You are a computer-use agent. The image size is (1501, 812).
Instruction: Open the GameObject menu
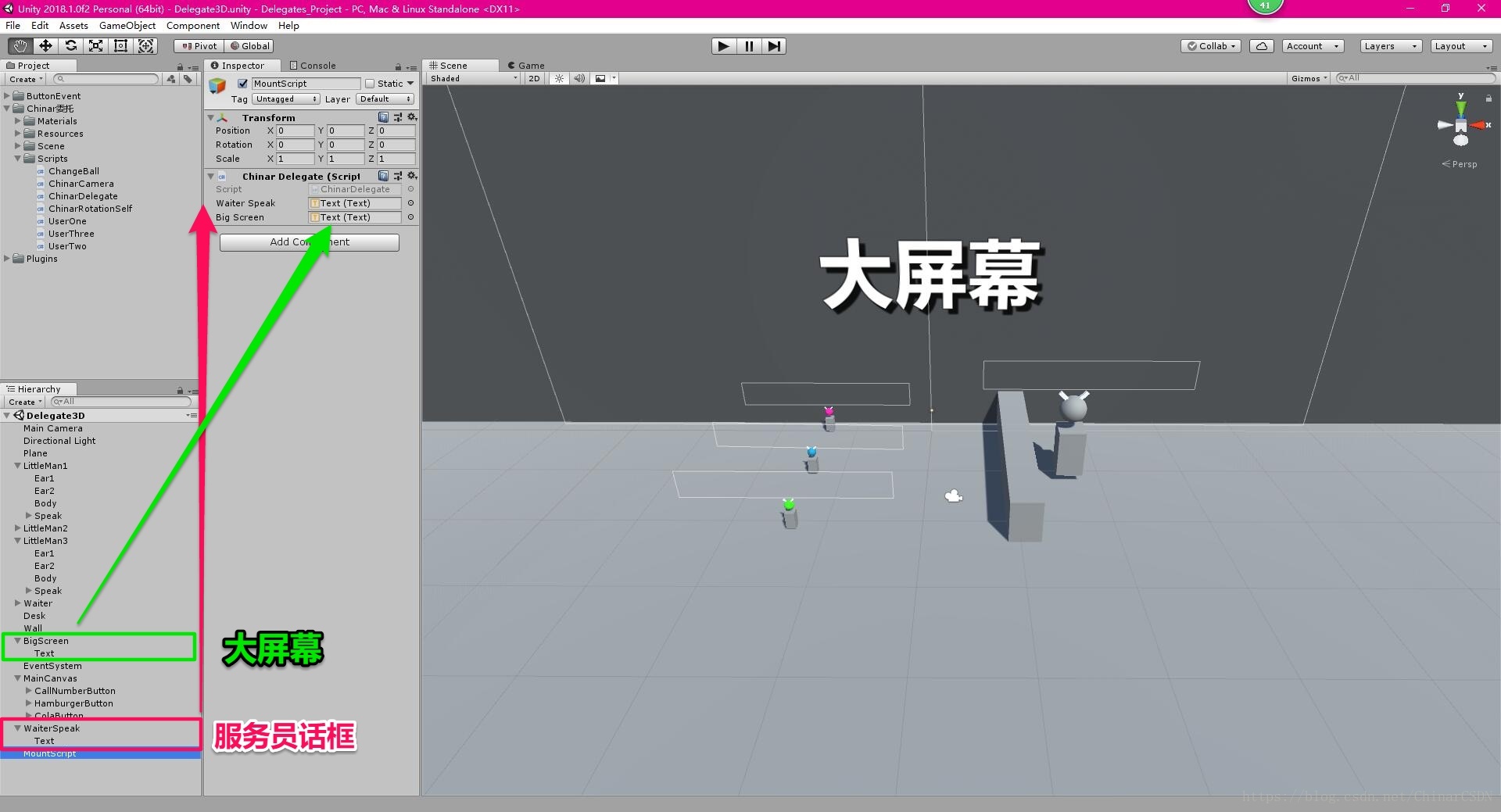point(127,26)
